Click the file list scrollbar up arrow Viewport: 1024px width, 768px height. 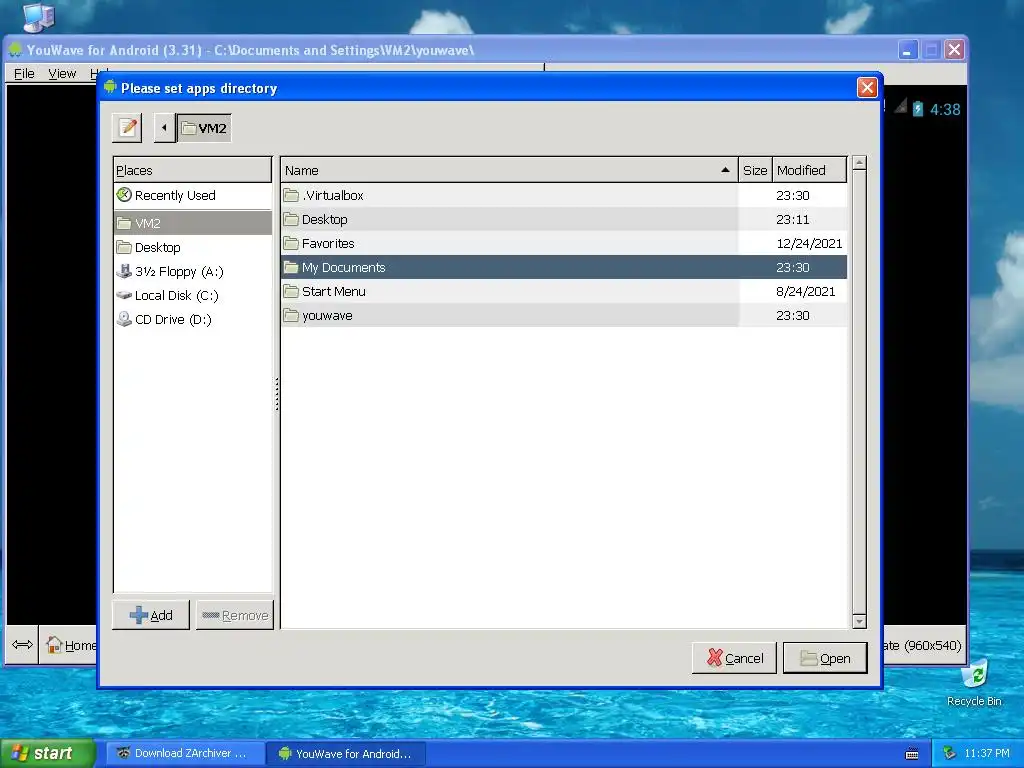pyautogui.click(x=859, y=163)
